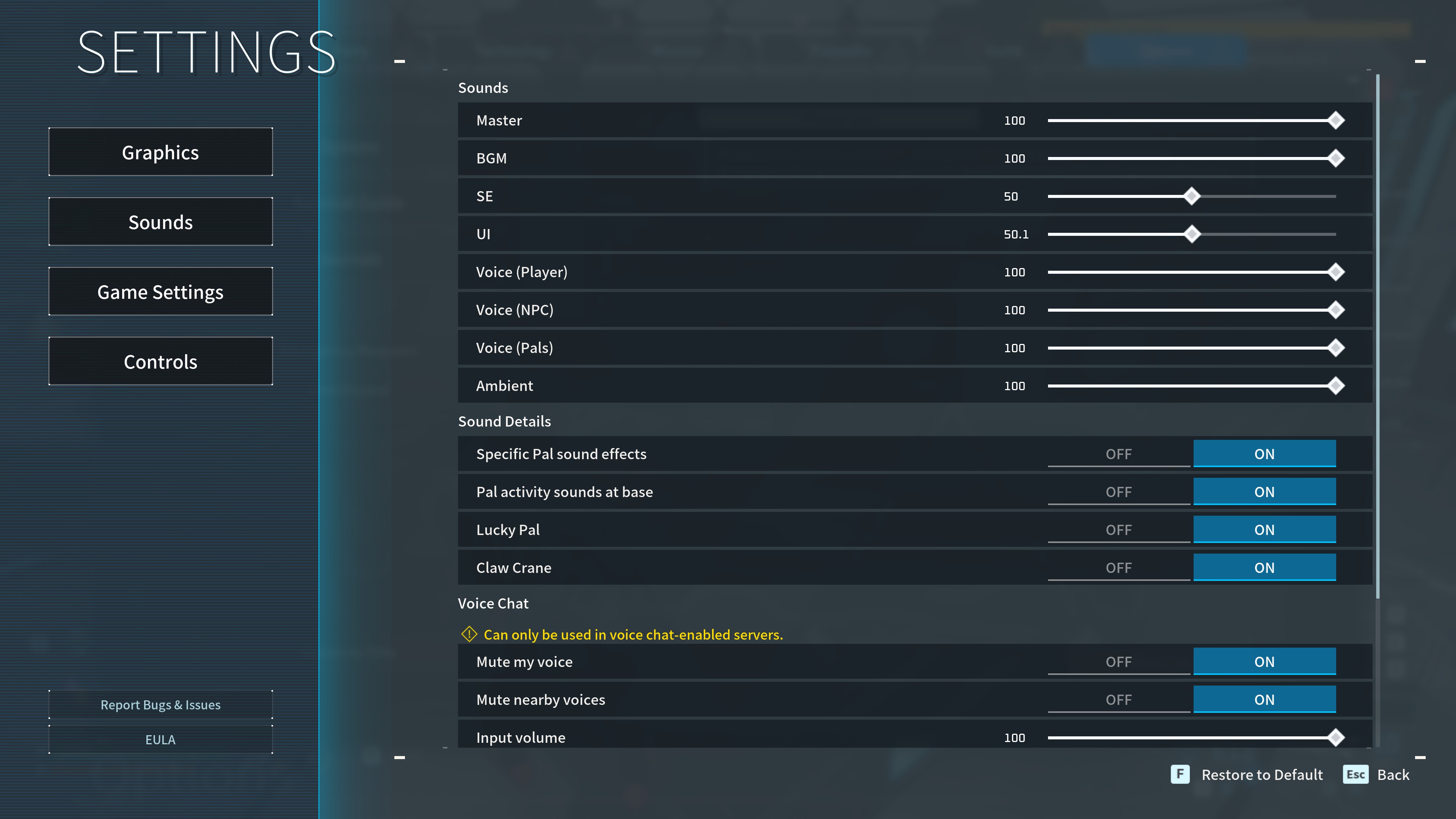Click the BGM volume slider handle
The width and height of the screenshot is (1456, 819).
pyautogui.click(x=1335, y=158)
